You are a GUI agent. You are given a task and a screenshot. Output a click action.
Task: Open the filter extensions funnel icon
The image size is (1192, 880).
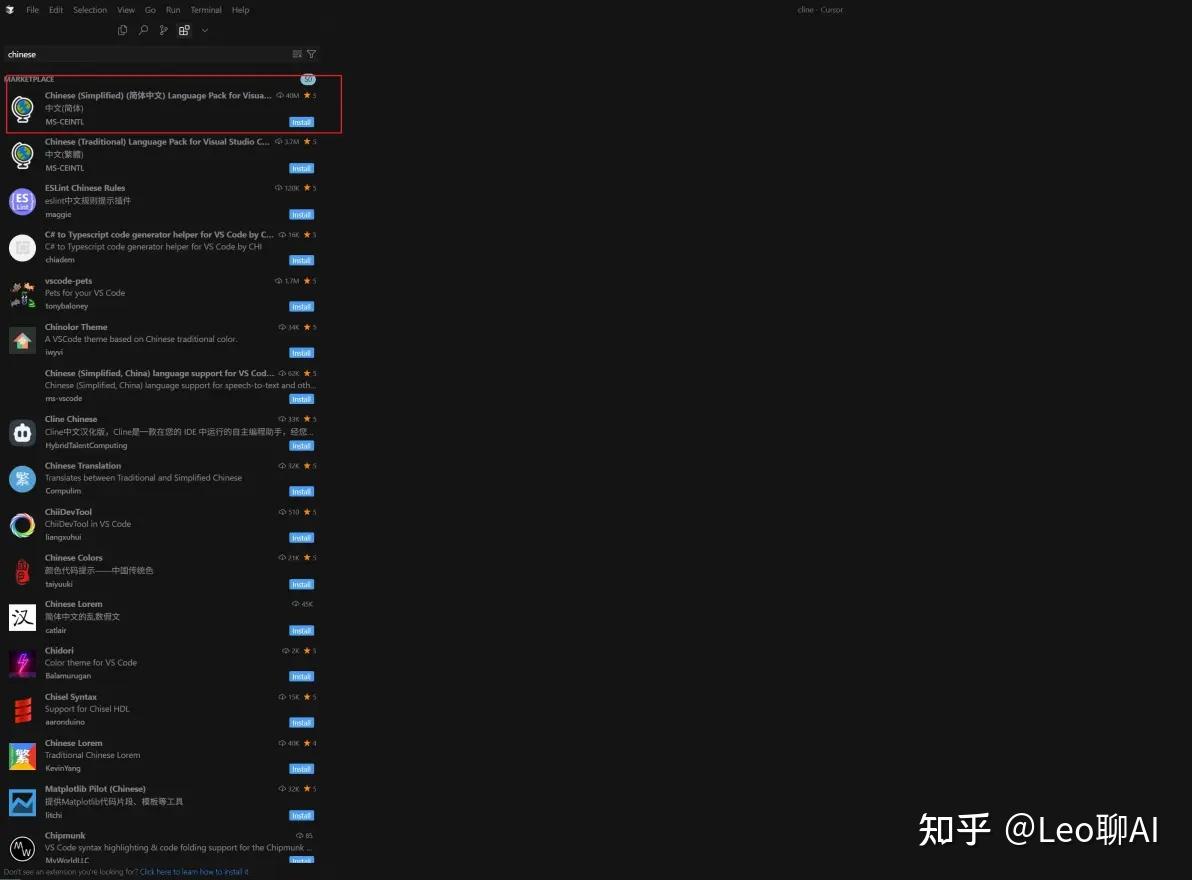[x=311, y=54]
